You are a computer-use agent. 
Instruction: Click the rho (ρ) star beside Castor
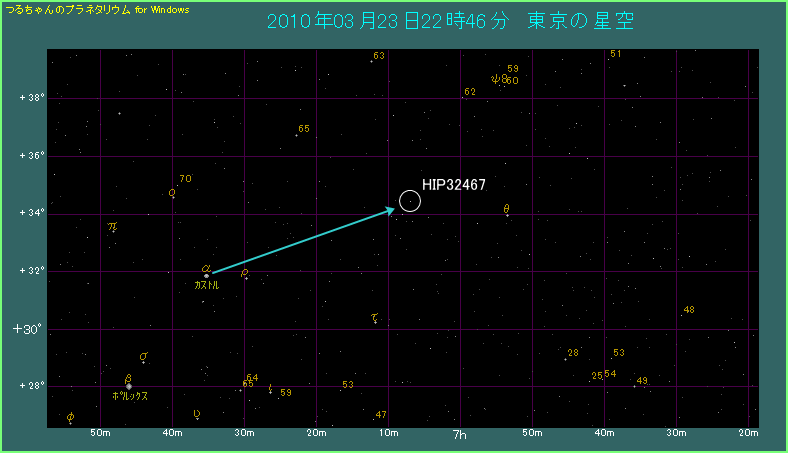click(x=245, y=273)
